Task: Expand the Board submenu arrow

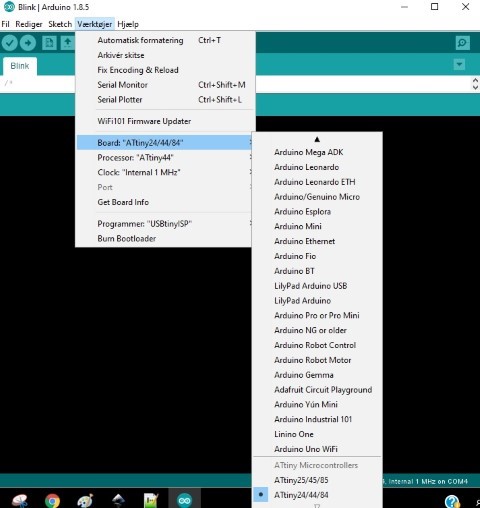Action: click(x=250, y=142)
